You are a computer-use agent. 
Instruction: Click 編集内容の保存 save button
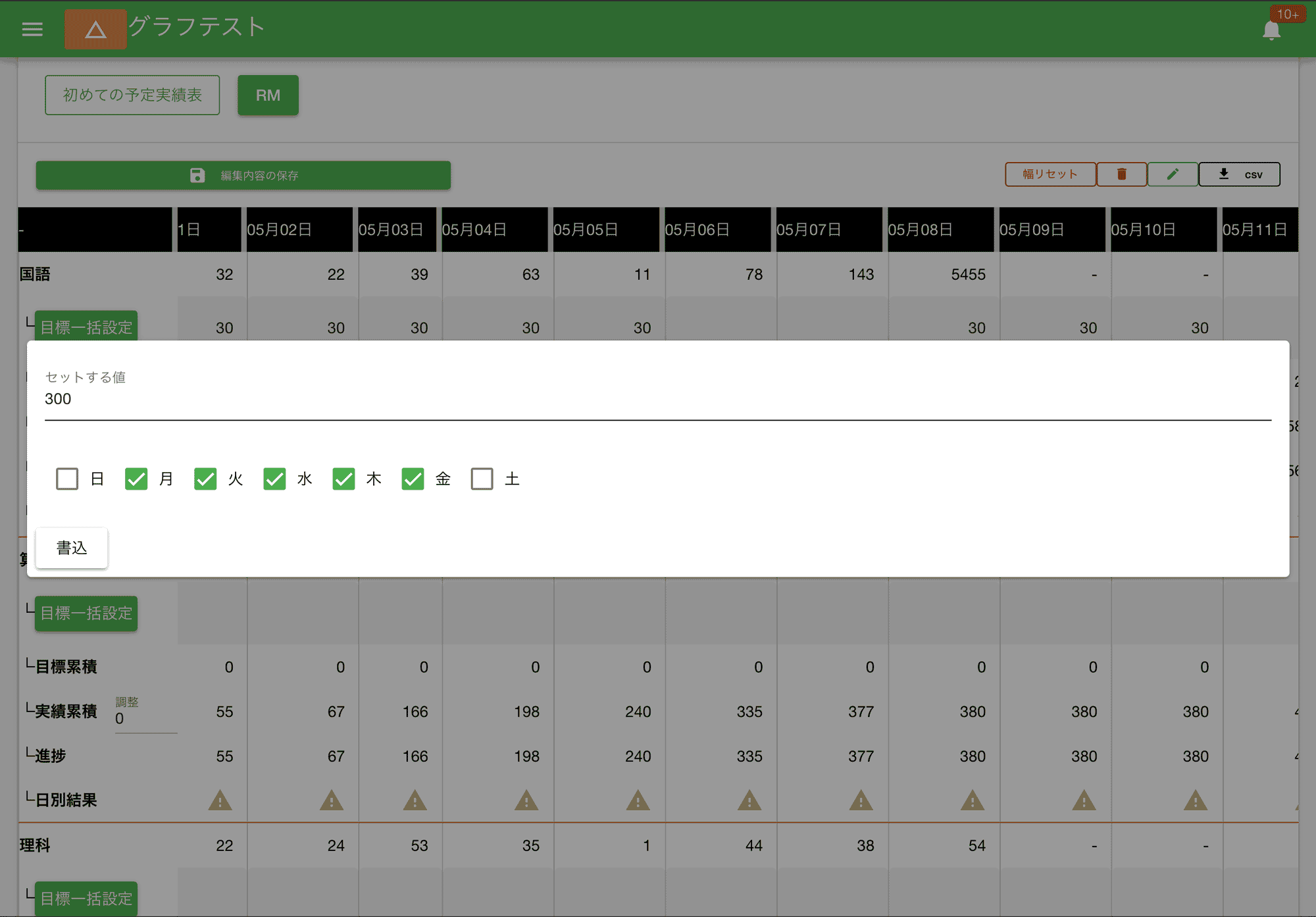pos(243,175)
